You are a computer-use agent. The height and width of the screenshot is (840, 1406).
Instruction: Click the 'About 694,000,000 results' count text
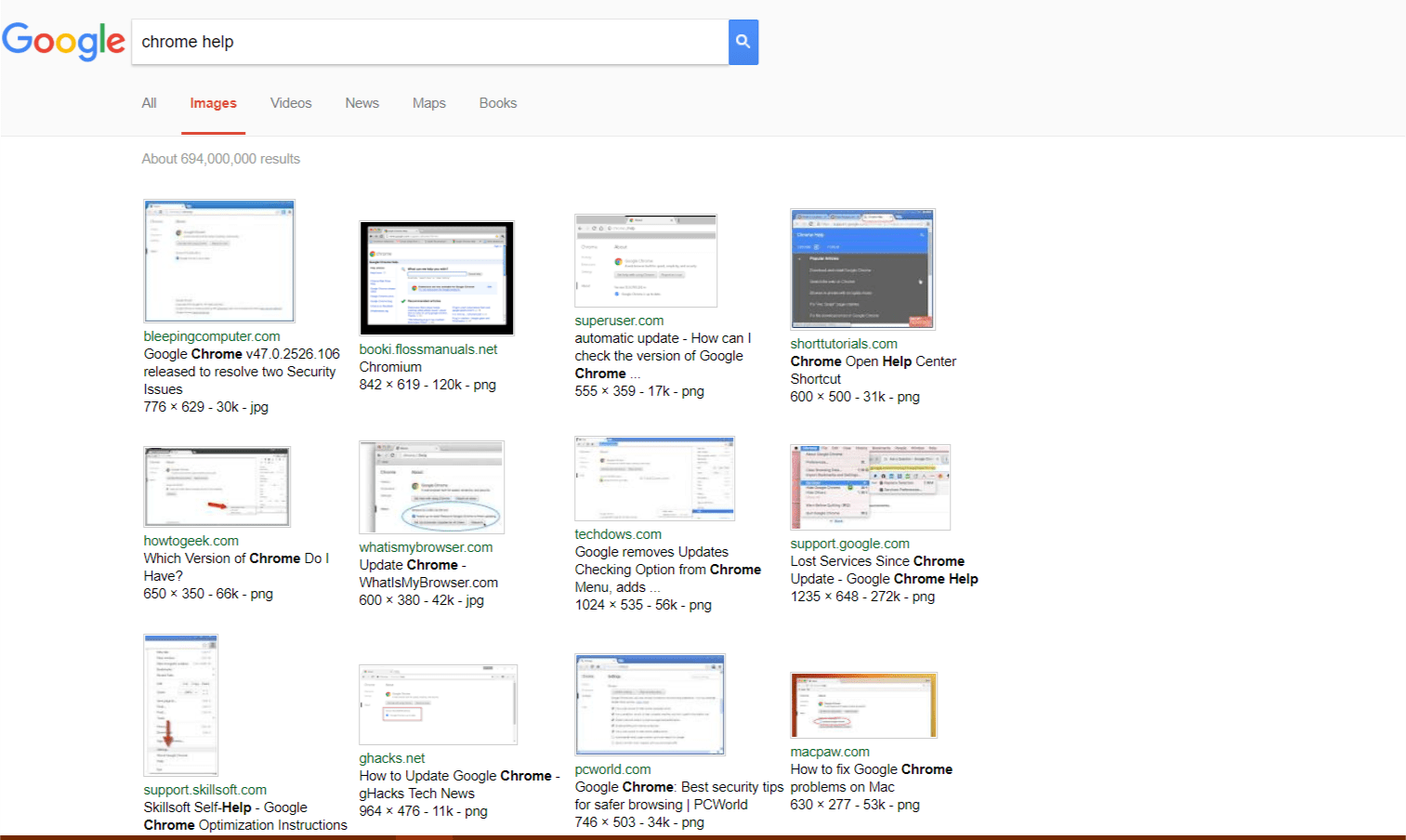tap(221, 159)
